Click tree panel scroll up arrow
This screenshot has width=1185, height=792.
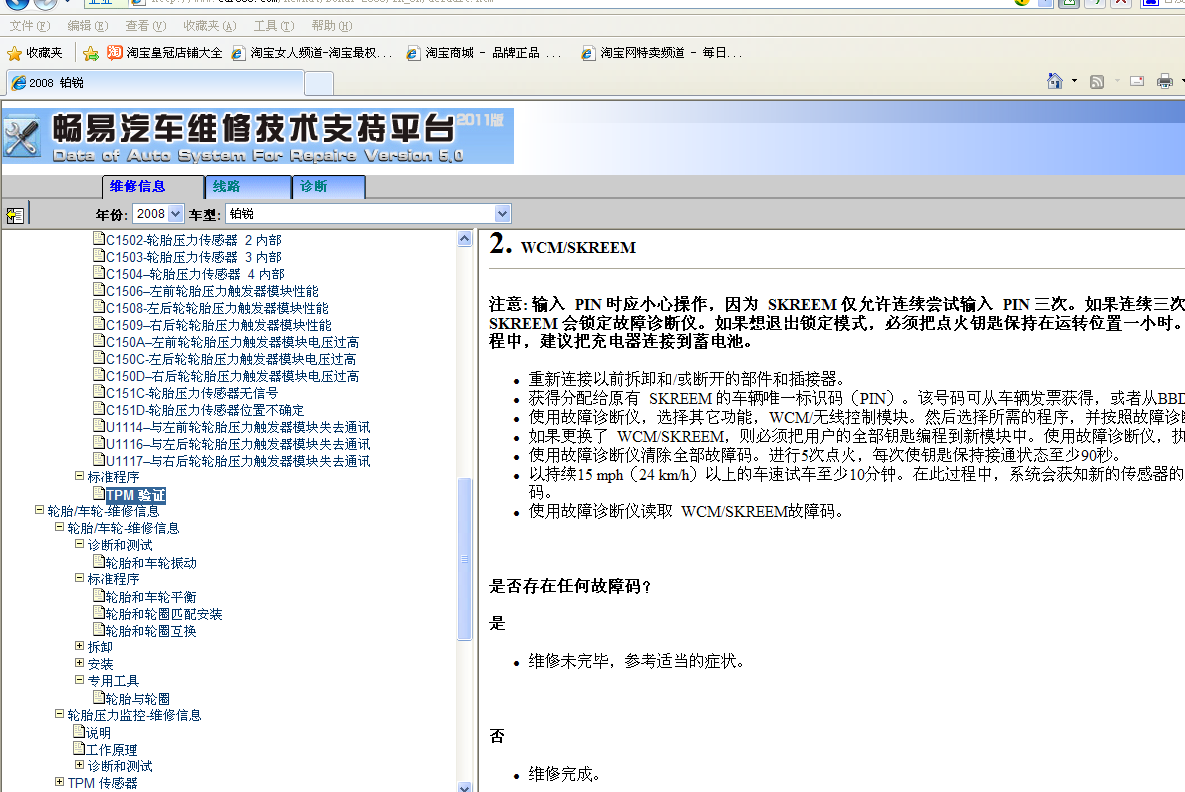tap(465, 239)
